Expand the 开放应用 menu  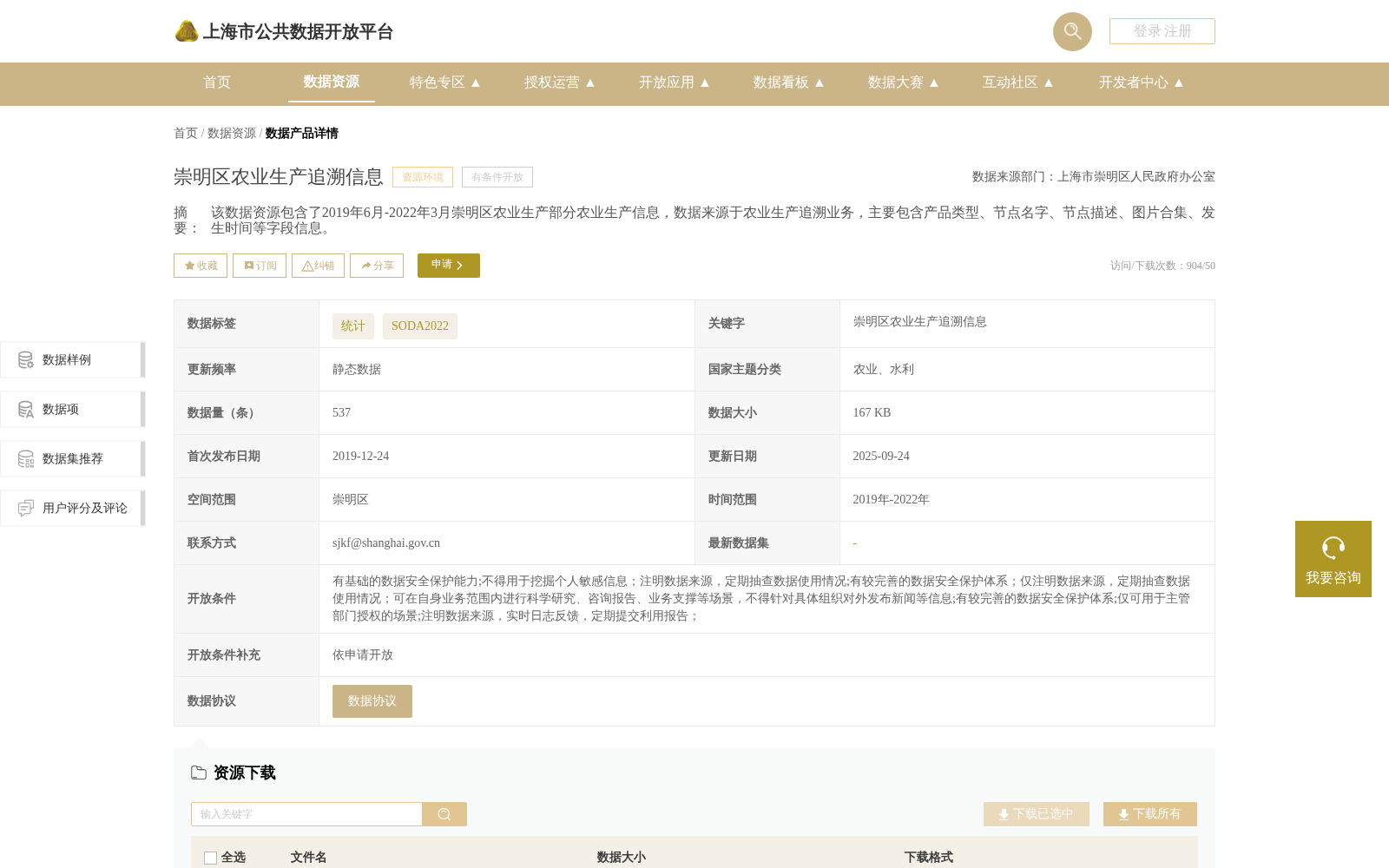click(x=675, y=82)
